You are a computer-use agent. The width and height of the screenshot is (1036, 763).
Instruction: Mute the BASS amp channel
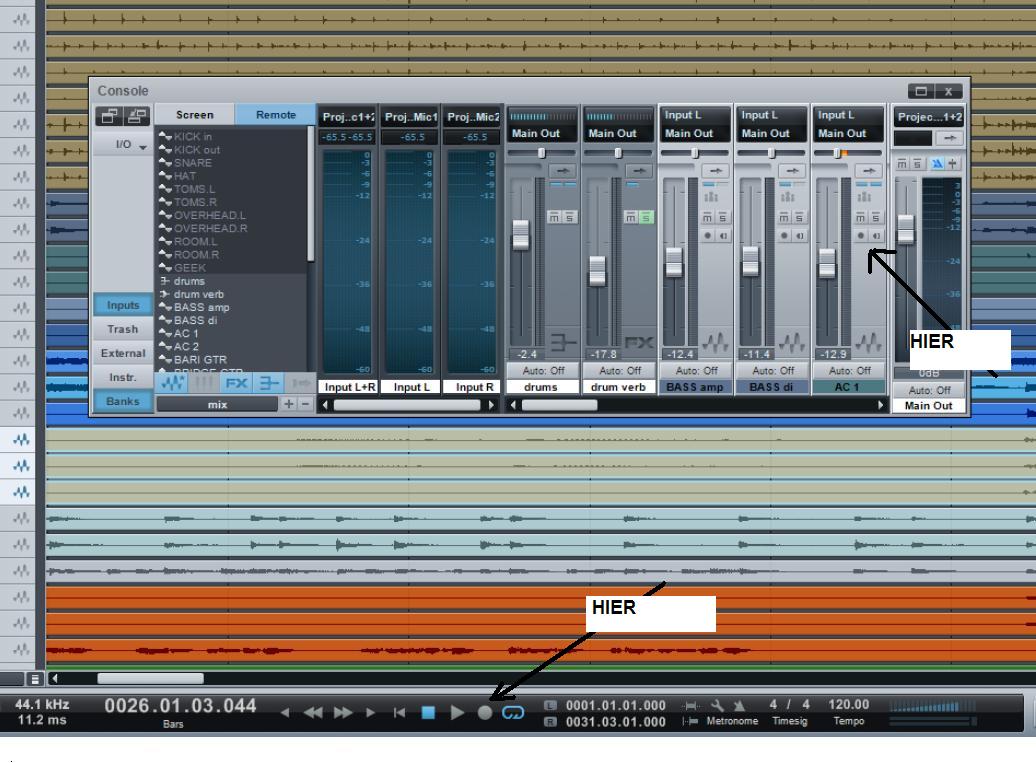708,217
